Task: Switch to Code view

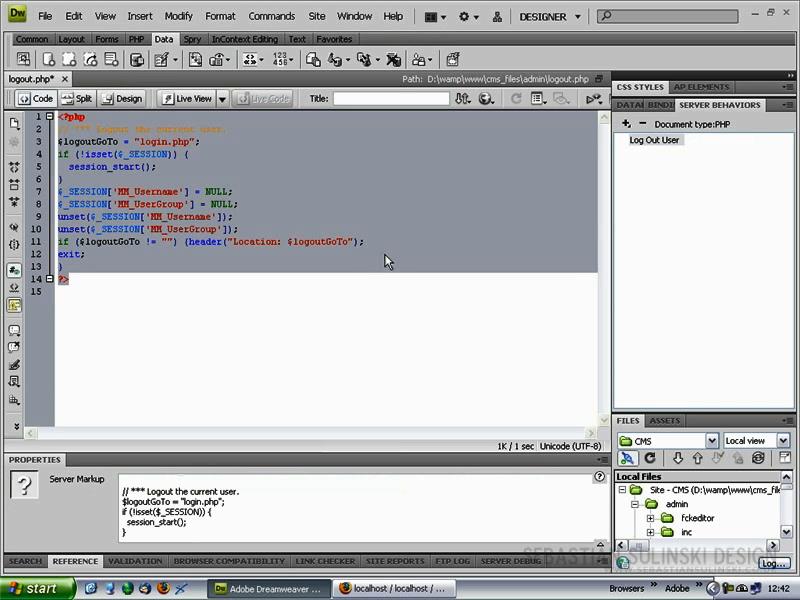Action: (35, 98)
